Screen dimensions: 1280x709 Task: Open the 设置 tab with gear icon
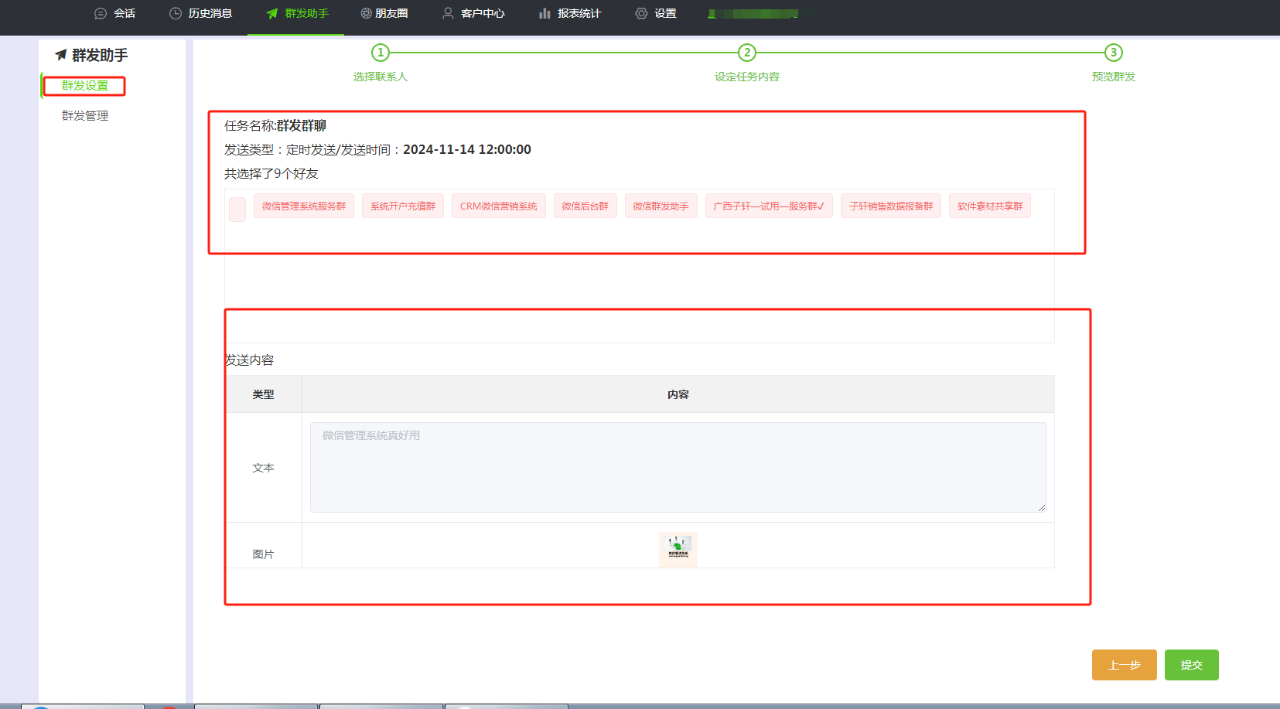coord(656,14)
